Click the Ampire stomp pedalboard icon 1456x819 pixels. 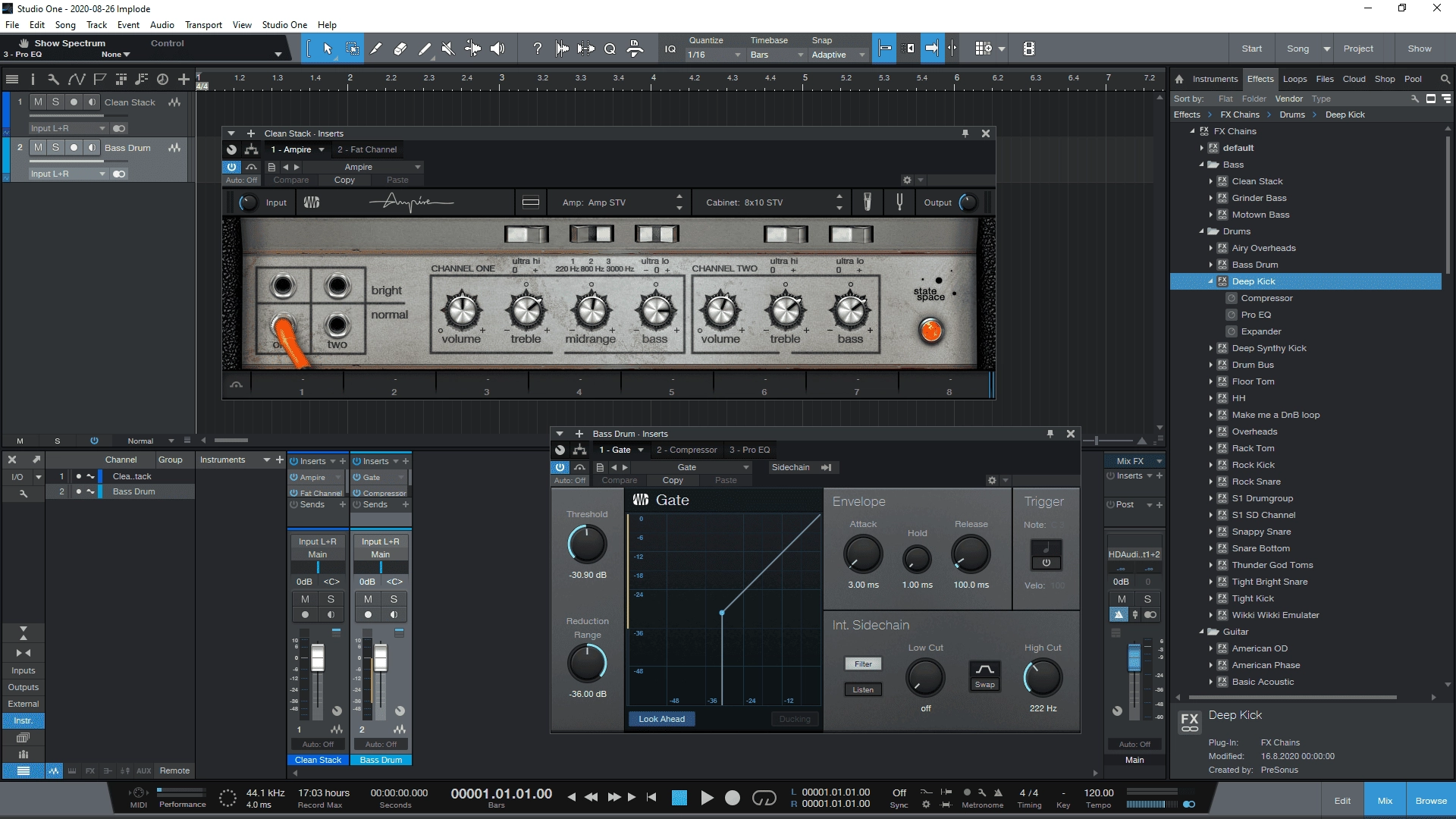click(x=531, y=202)
